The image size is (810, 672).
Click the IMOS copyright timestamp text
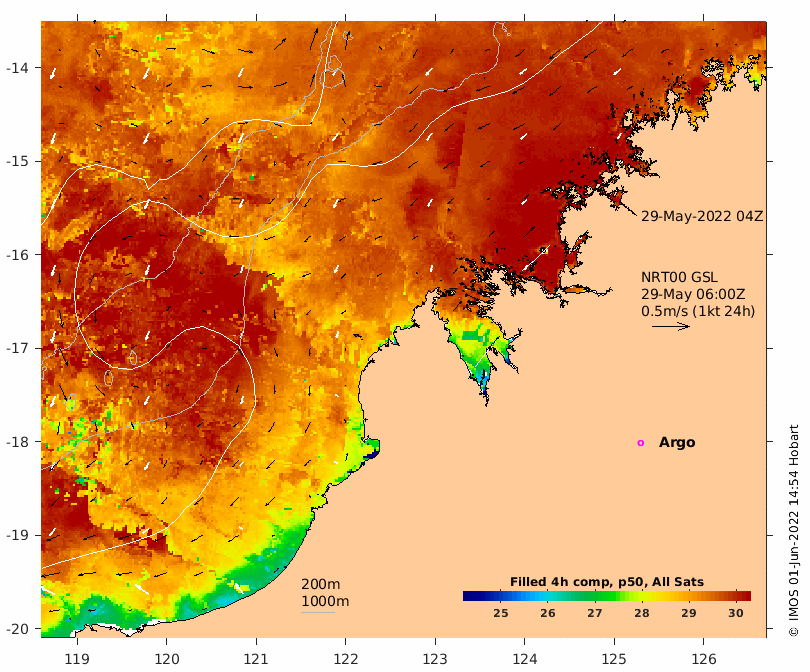click(x=794, y=530)
